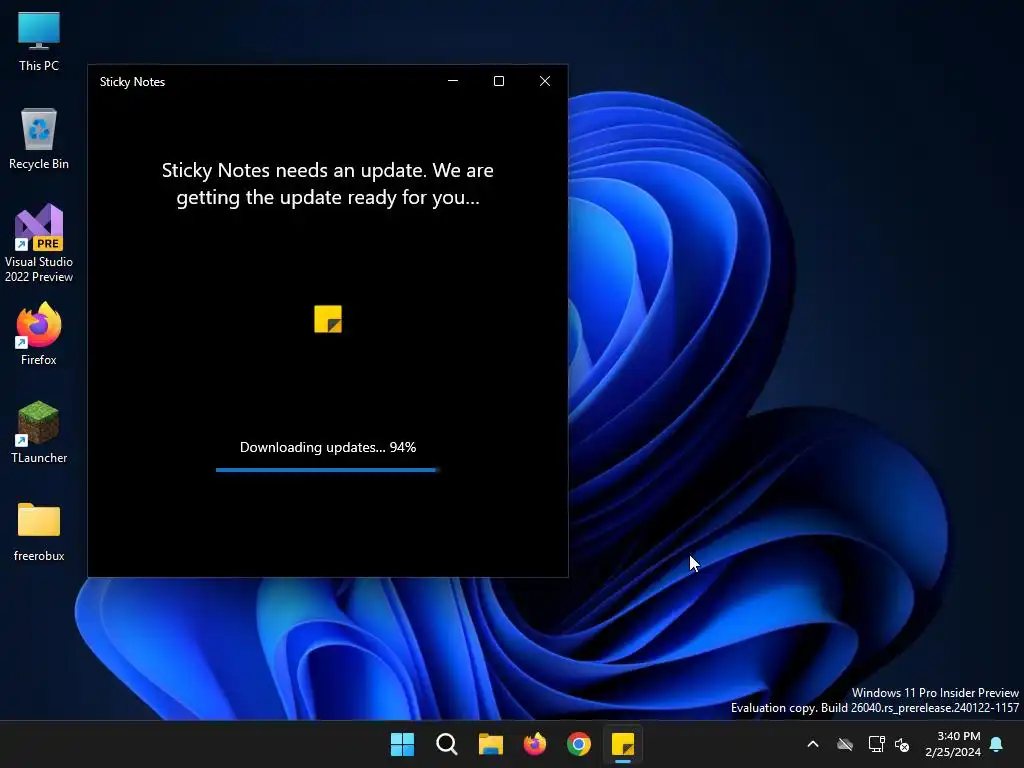Image resolution: width=1024 pixels, height=768 pixels.
Task: Click the OneDrive cloud tray icon
Action: pos(845,744)
